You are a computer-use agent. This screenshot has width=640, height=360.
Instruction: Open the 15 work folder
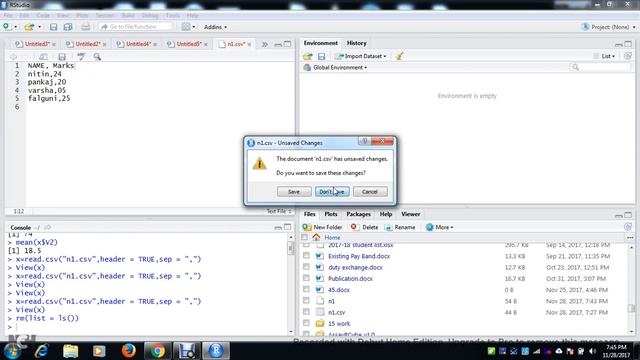pos(339,324)
